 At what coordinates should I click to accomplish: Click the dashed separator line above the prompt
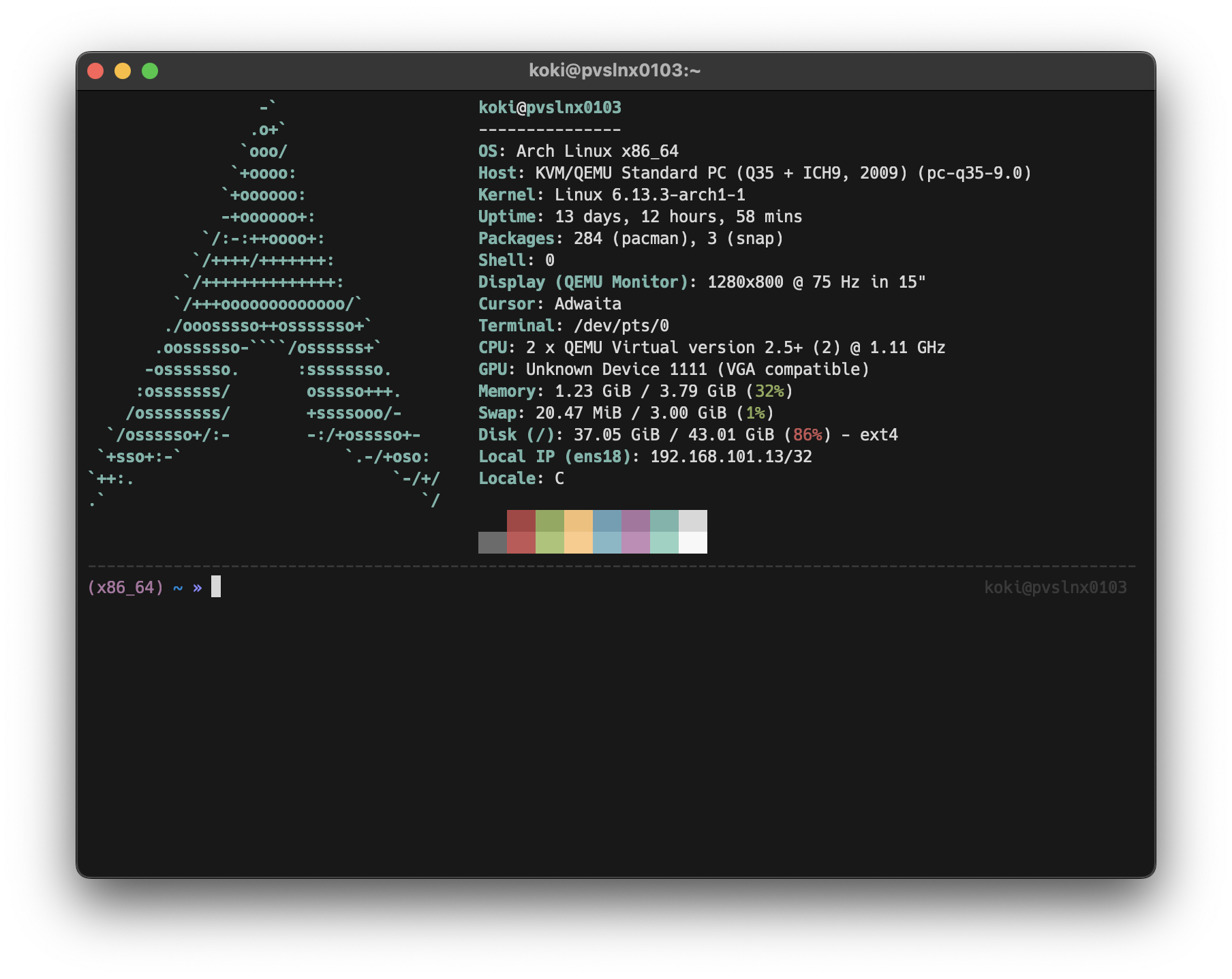pyautogui.click(x=613, y=564)
